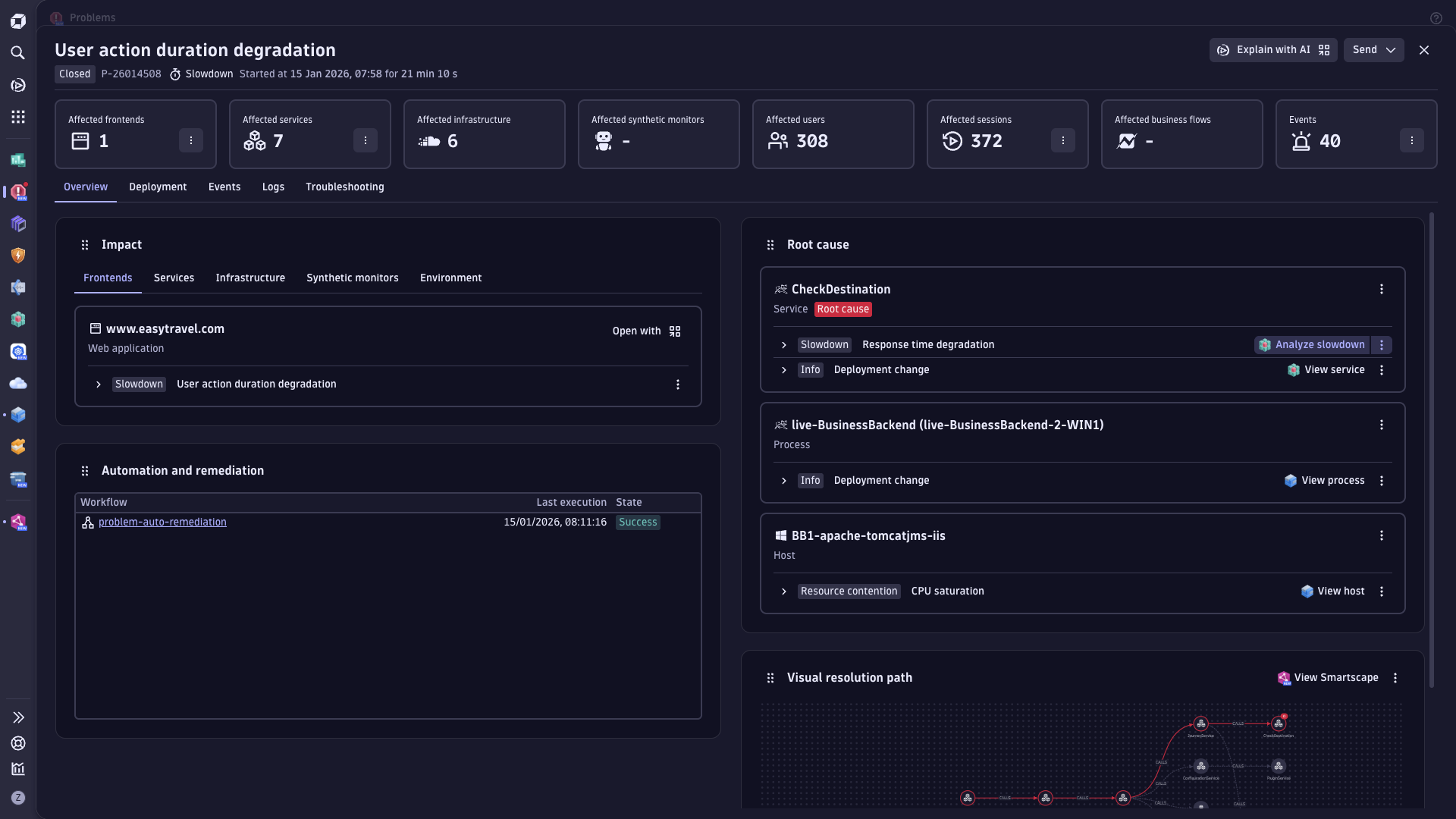Open the Visual resolution path options menu
The width and height of the screenshot is (1456, 819).
coord(1395,678)
